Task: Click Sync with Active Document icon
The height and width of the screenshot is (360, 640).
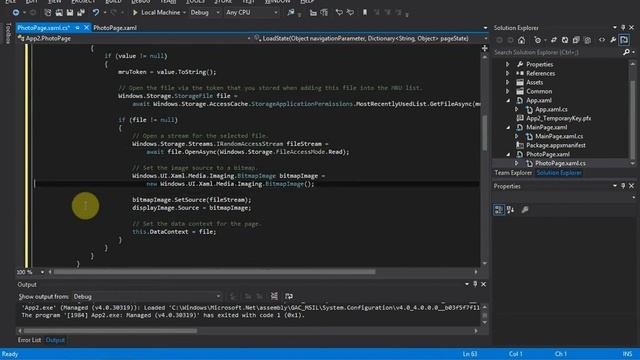Action: point(553,40)
